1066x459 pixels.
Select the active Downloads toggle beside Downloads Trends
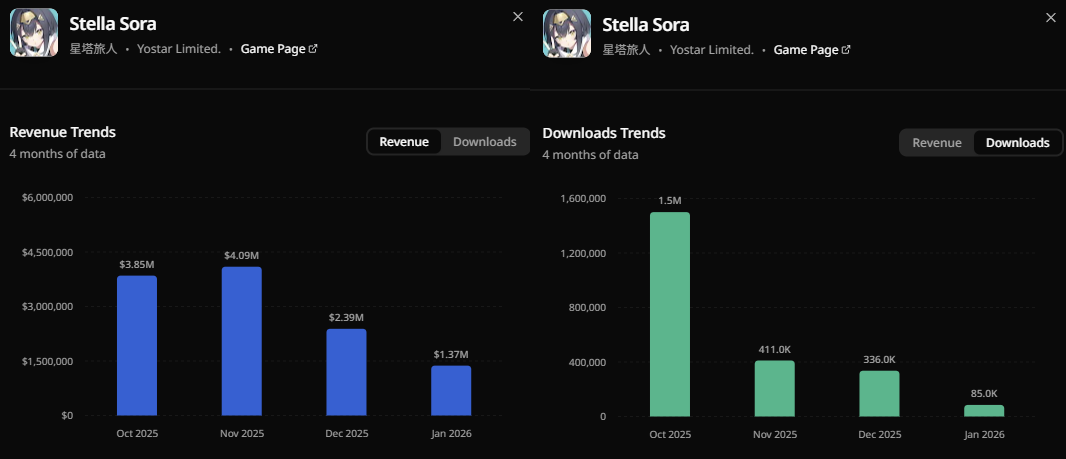tap(1017, 143)
